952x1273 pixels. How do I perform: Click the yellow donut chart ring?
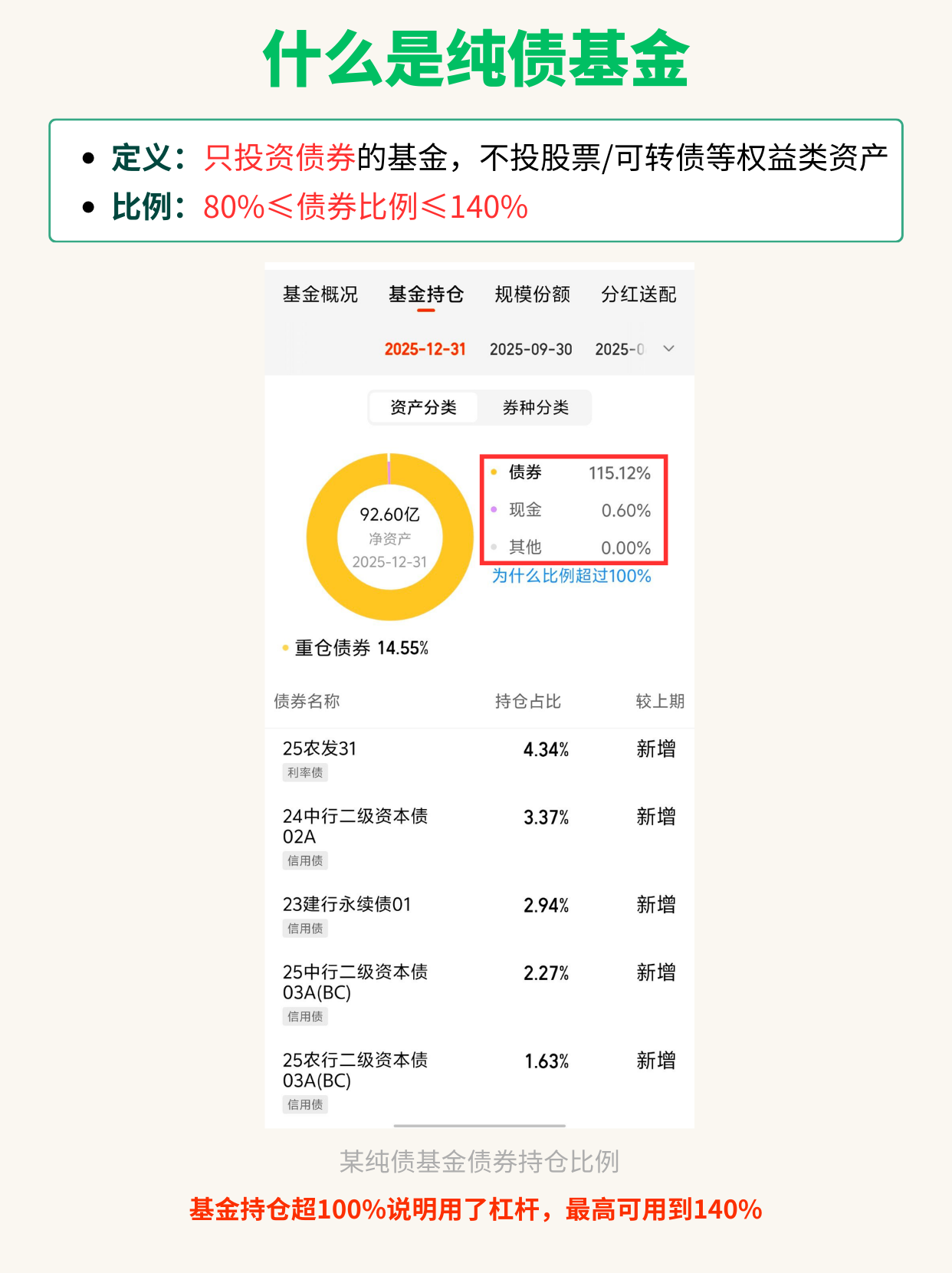click(323, 537)
